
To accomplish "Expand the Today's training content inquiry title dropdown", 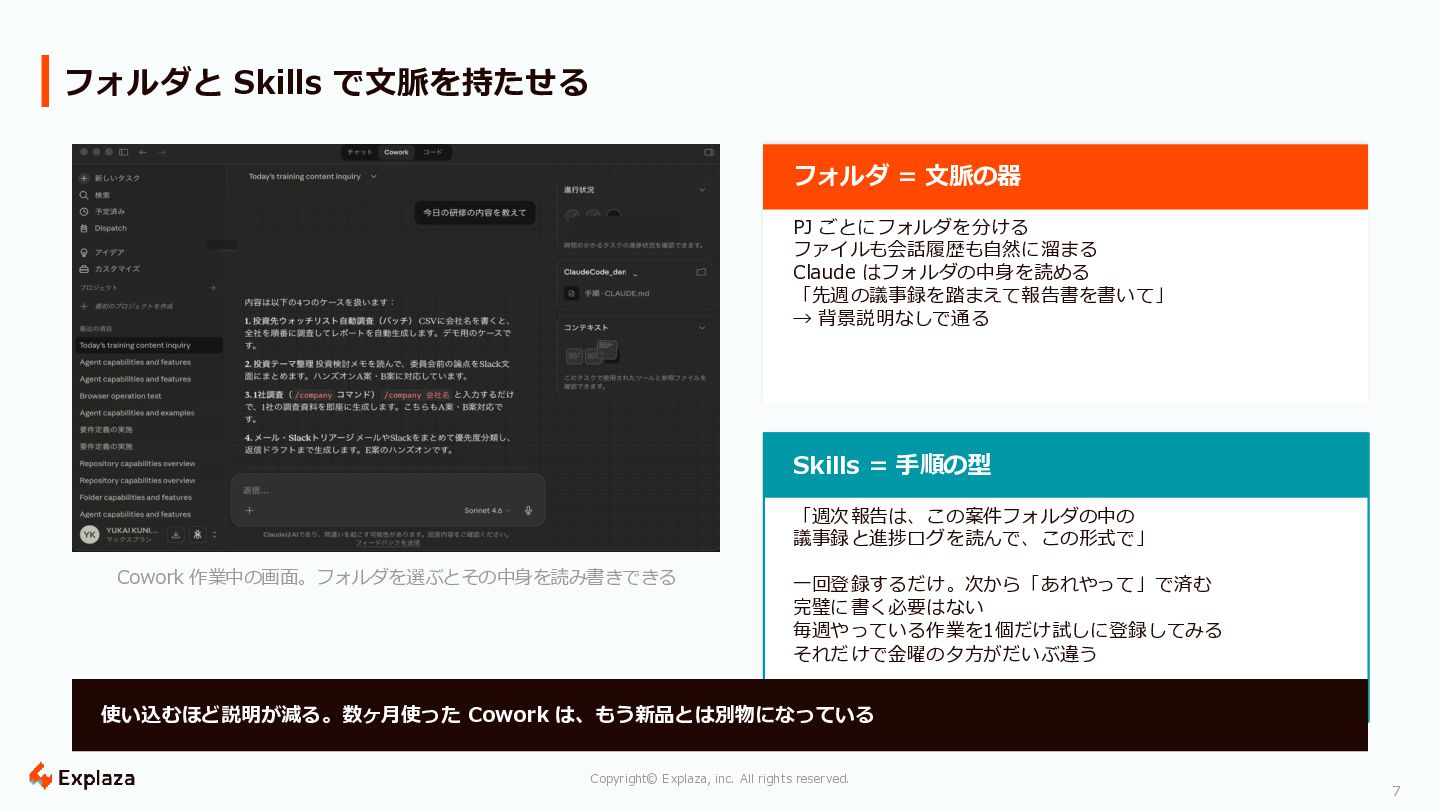I will [374, 176].
